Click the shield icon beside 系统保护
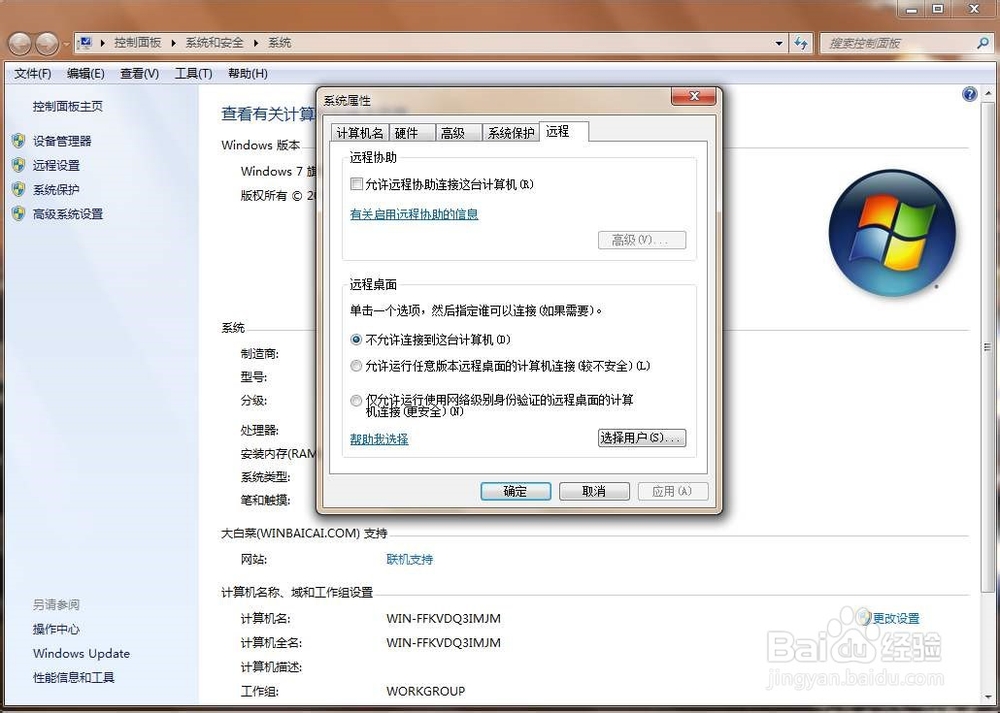 (x=18, y=189)
